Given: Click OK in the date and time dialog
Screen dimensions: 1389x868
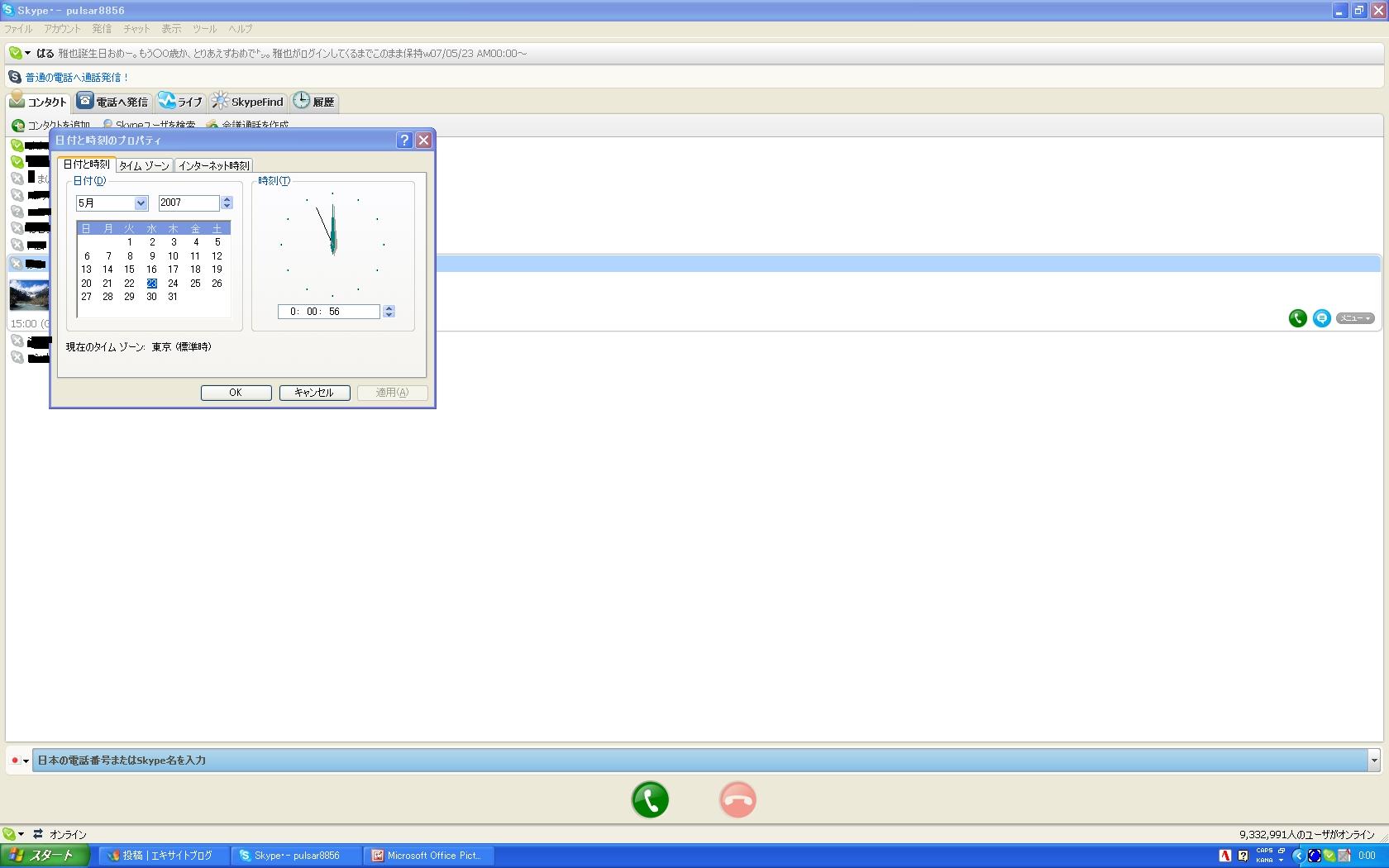Looking at the screenshot, I should pyautogui.click(x=236, y=393).
